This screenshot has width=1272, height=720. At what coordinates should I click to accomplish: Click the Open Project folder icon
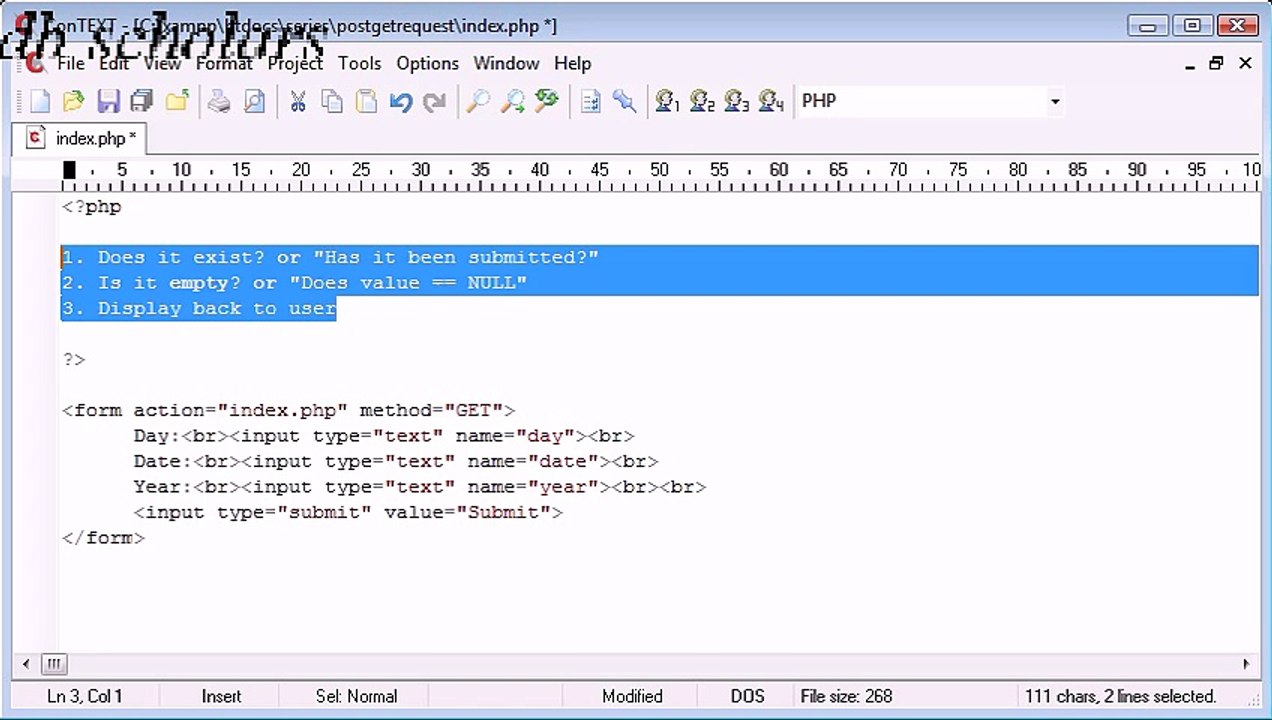tap(177, 101)
